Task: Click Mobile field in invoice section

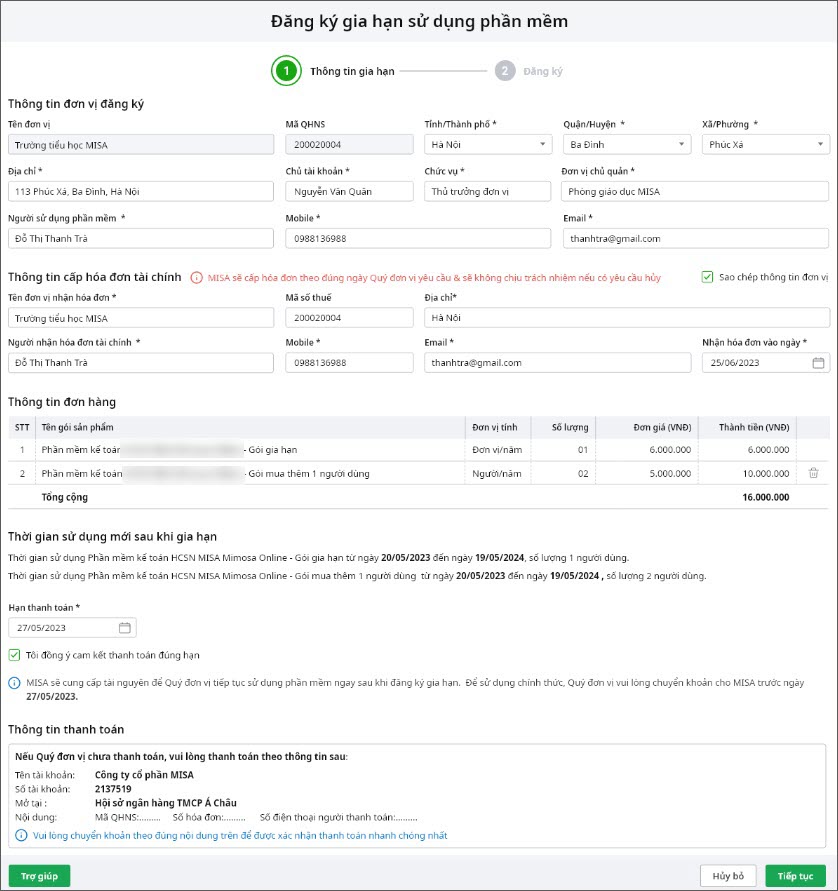Action: (x=349, y=363)
